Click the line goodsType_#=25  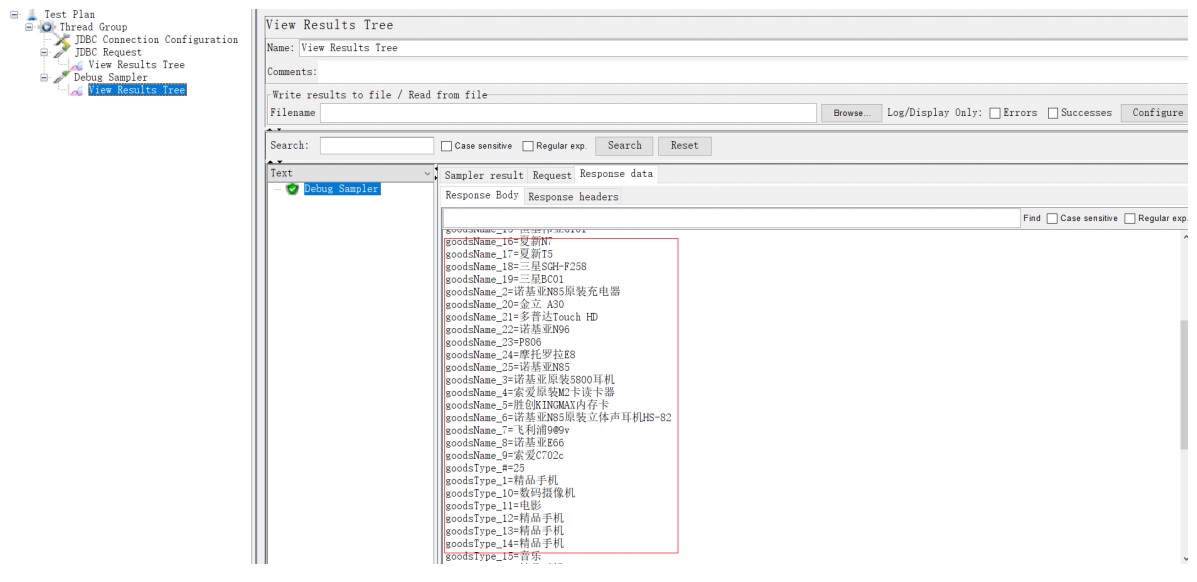[485, 468]
